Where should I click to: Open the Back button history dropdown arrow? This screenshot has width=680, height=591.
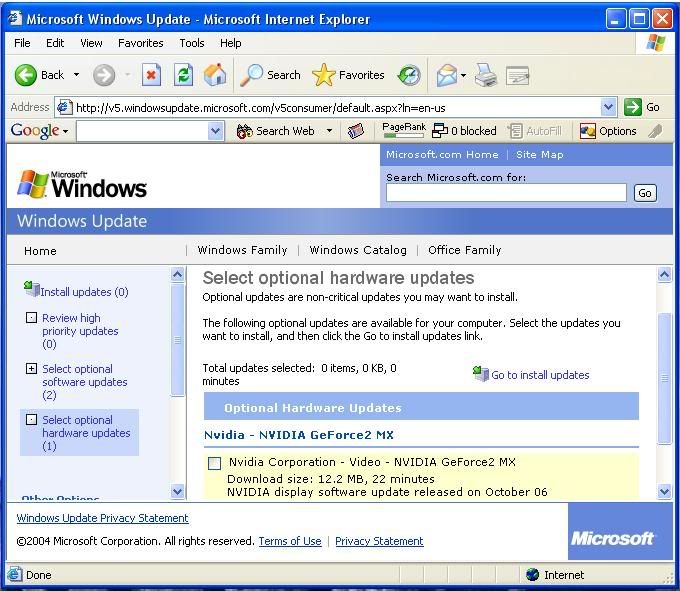coord(76,75)
